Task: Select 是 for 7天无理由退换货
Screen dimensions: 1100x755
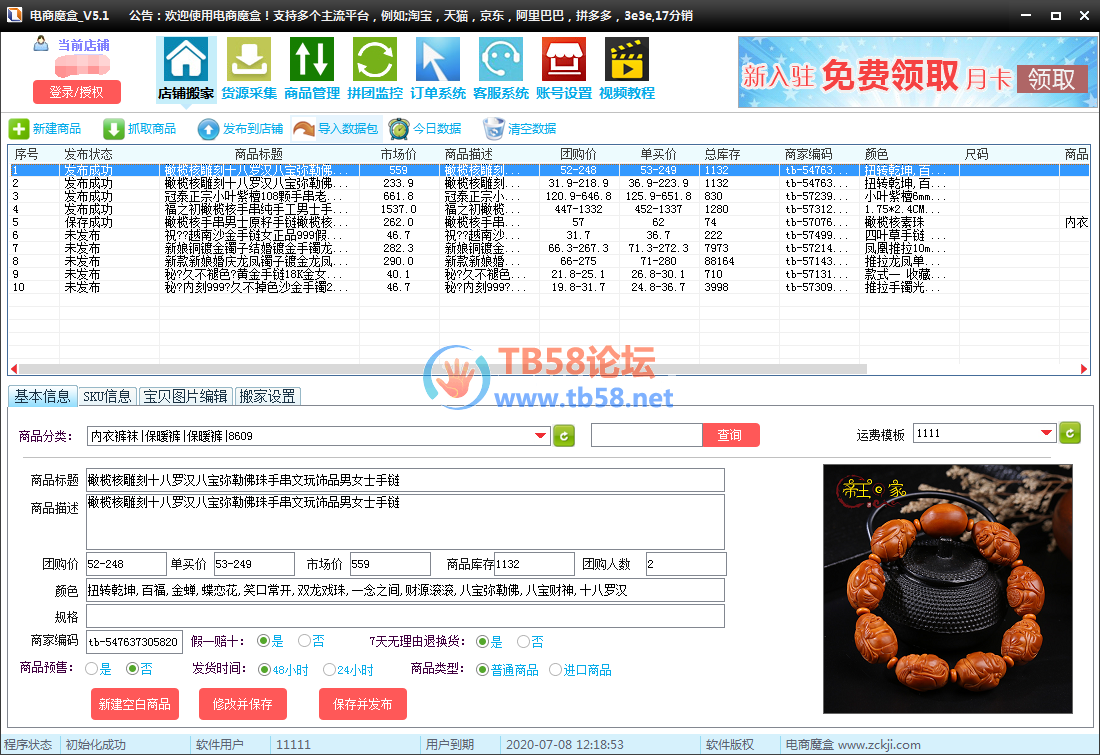Action: (482, 641)
